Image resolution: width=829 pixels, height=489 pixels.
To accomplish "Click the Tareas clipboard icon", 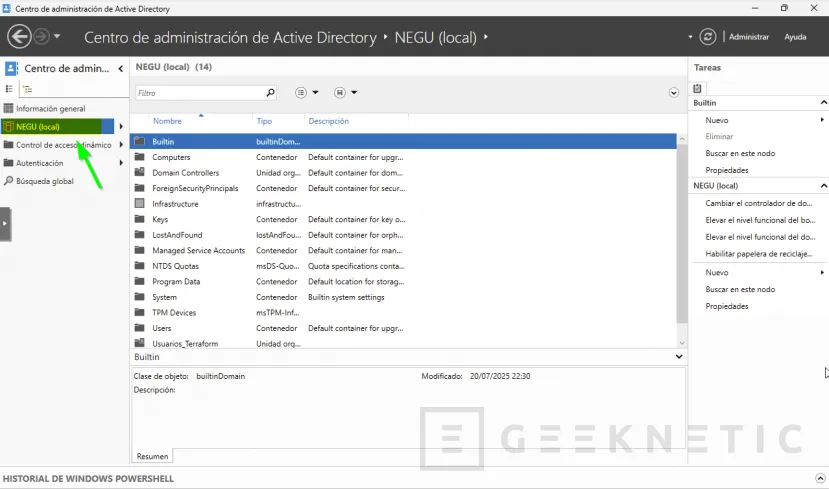I will (x=697, y=88).
